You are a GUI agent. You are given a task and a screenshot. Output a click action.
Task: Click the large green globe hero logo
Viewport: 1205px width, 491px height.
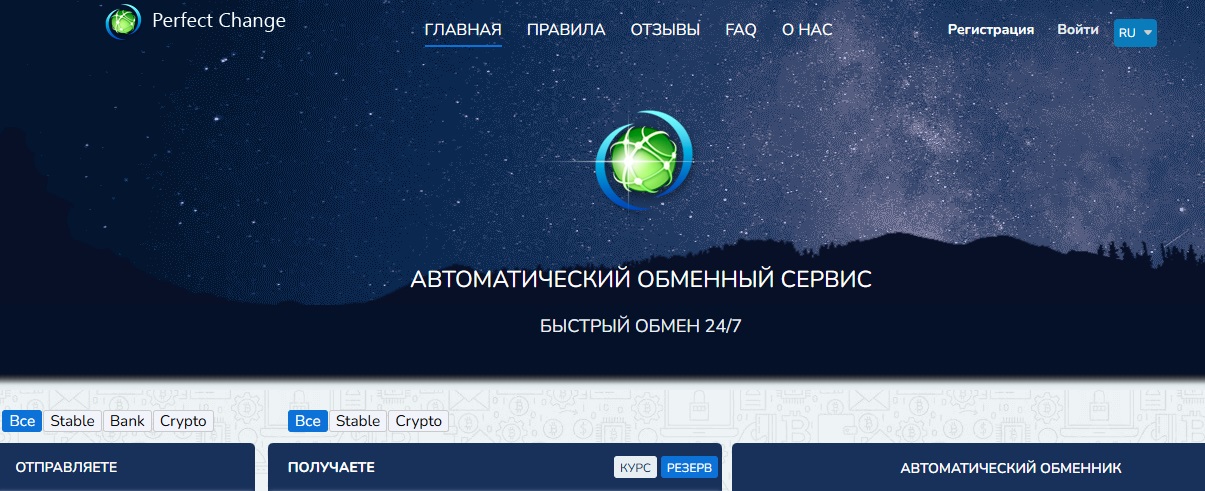coord(643,161)
